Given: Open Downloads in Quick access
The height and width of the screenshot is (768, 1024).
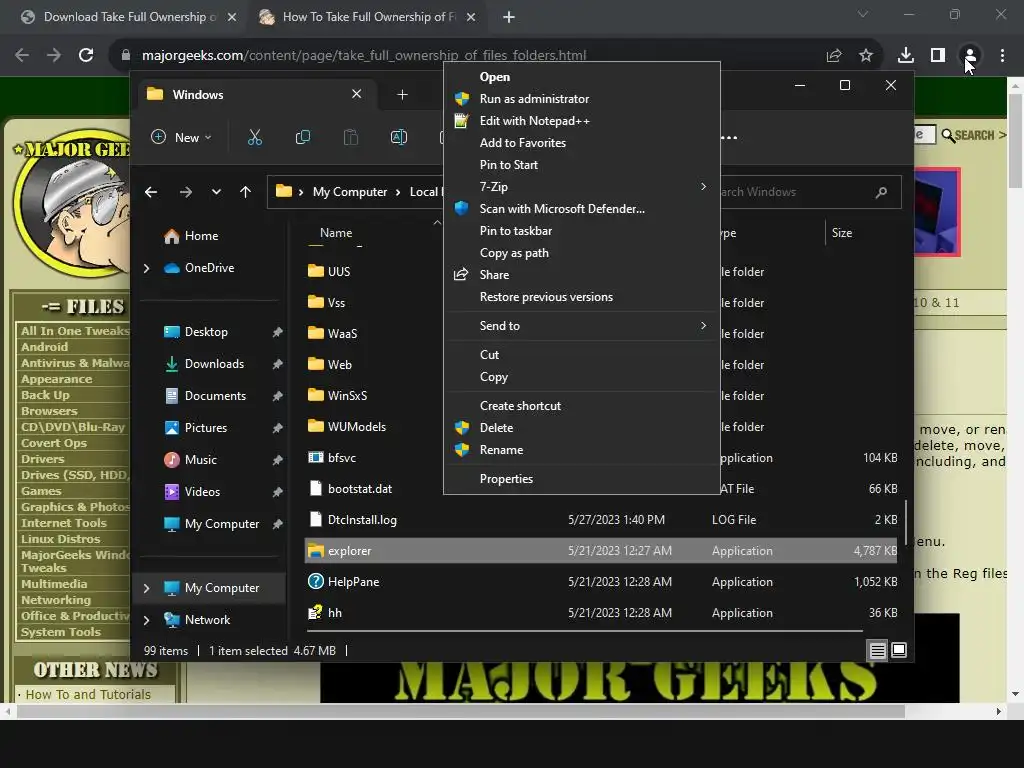Looking at the screenshot, I should [214, 364].
